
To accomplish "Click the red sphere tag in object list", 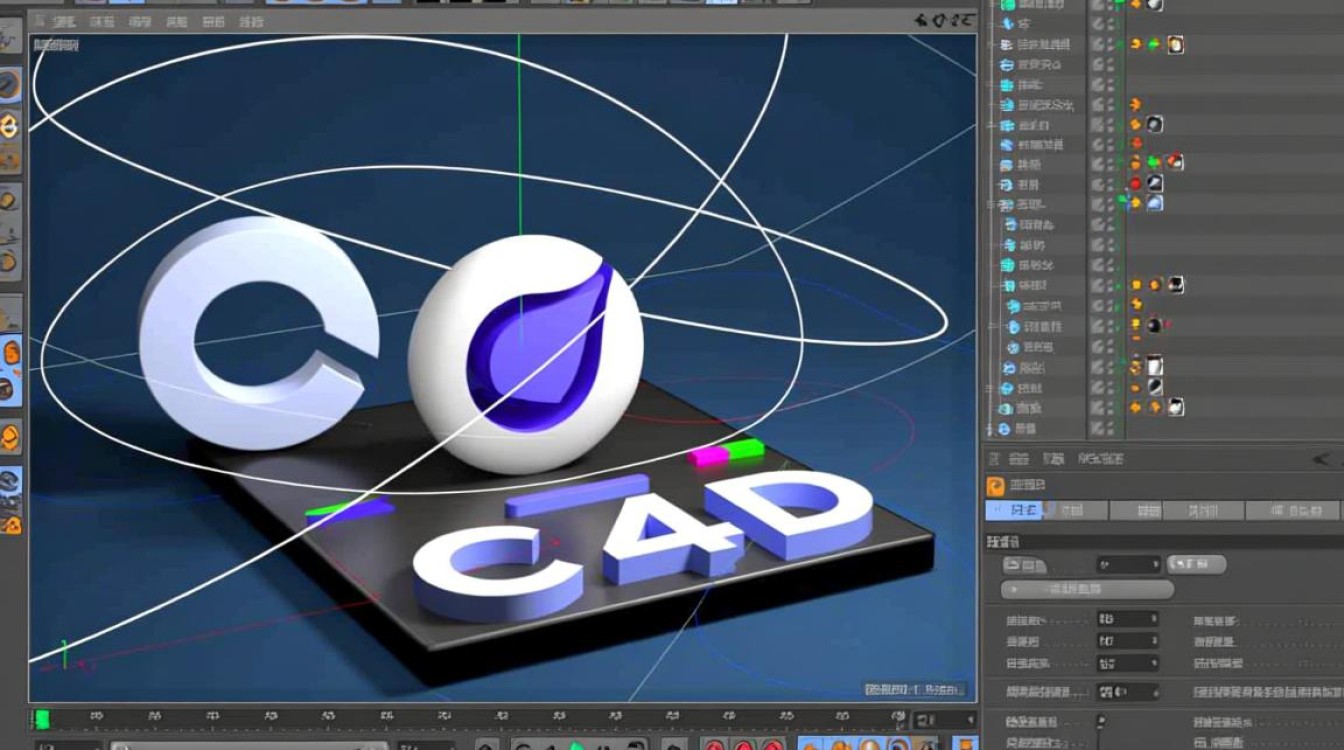I will (1135, 184).
